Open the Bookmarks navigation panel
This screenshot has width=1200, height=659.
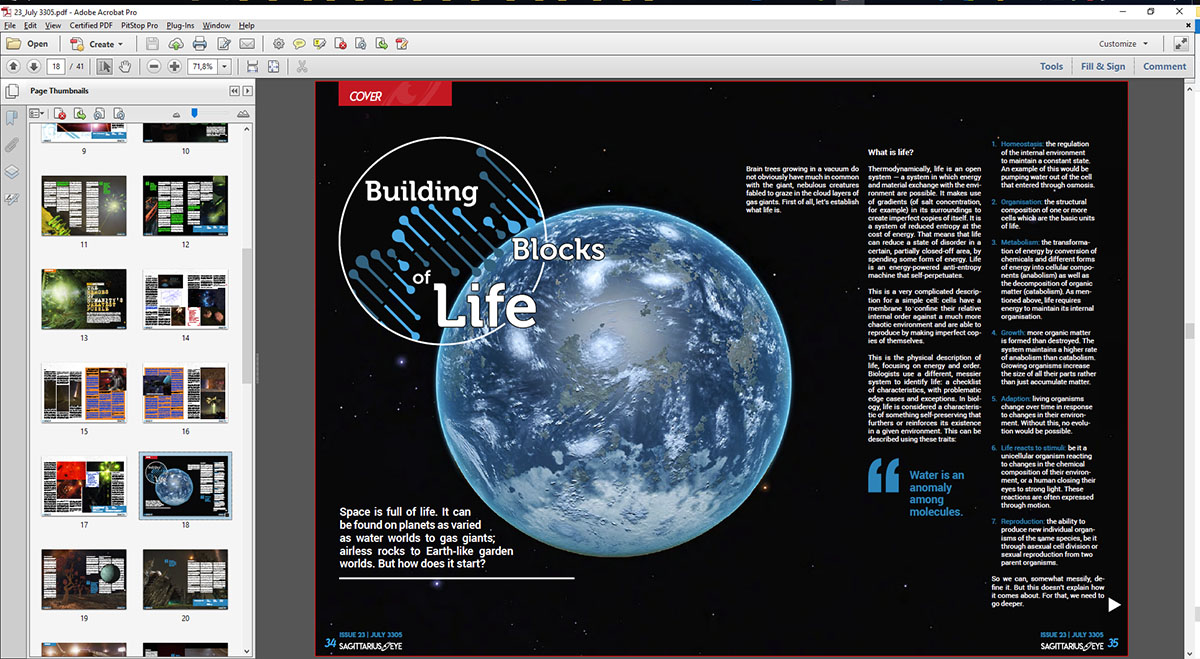click(x=11, y=119)
